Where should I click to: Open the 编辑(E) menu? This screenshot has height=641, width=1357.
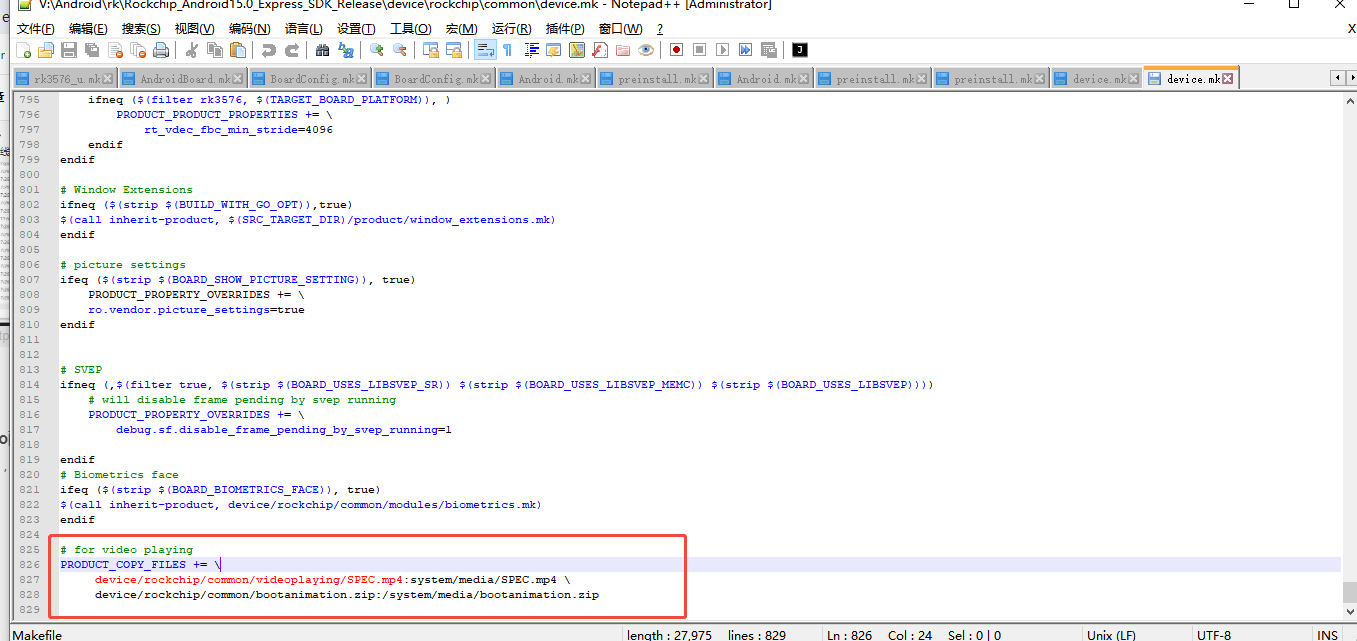coord(88,29)
